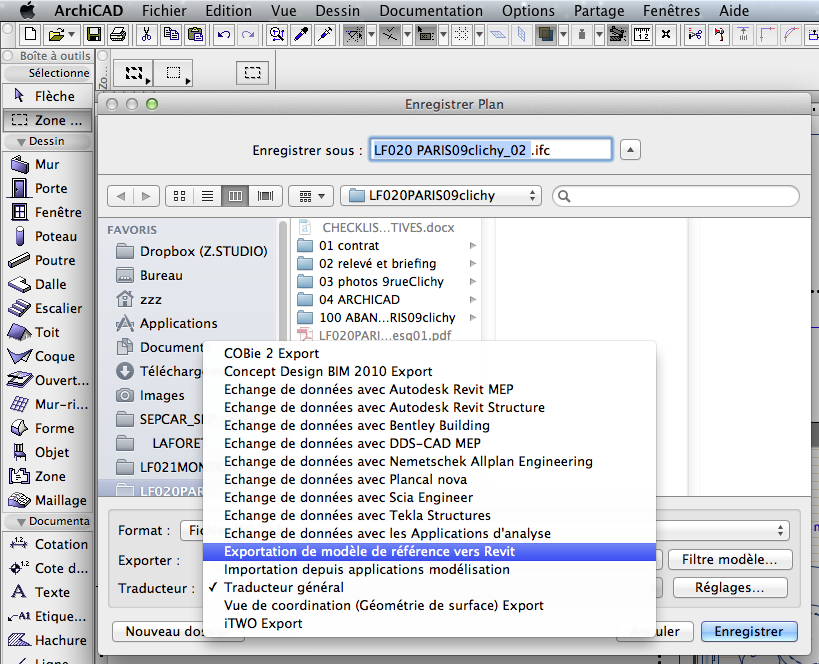Viewport: 819px width, 664px height.
Task: Choose 'Exportation de modèle de référence vers Revit'
Action: 369,551
